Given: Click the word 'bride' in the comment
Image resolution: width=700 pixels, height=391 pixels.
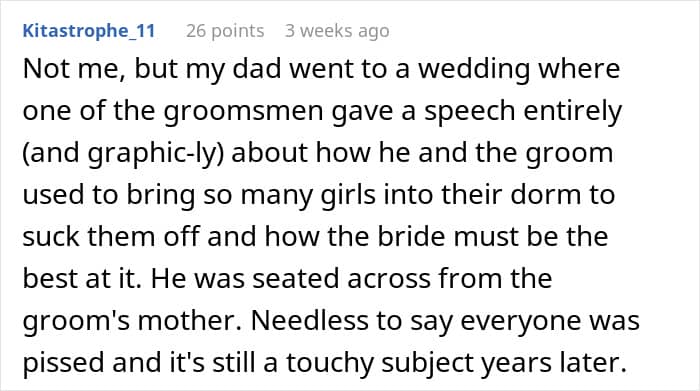Looking at the screenshot, I should click(x=412, y=237).
